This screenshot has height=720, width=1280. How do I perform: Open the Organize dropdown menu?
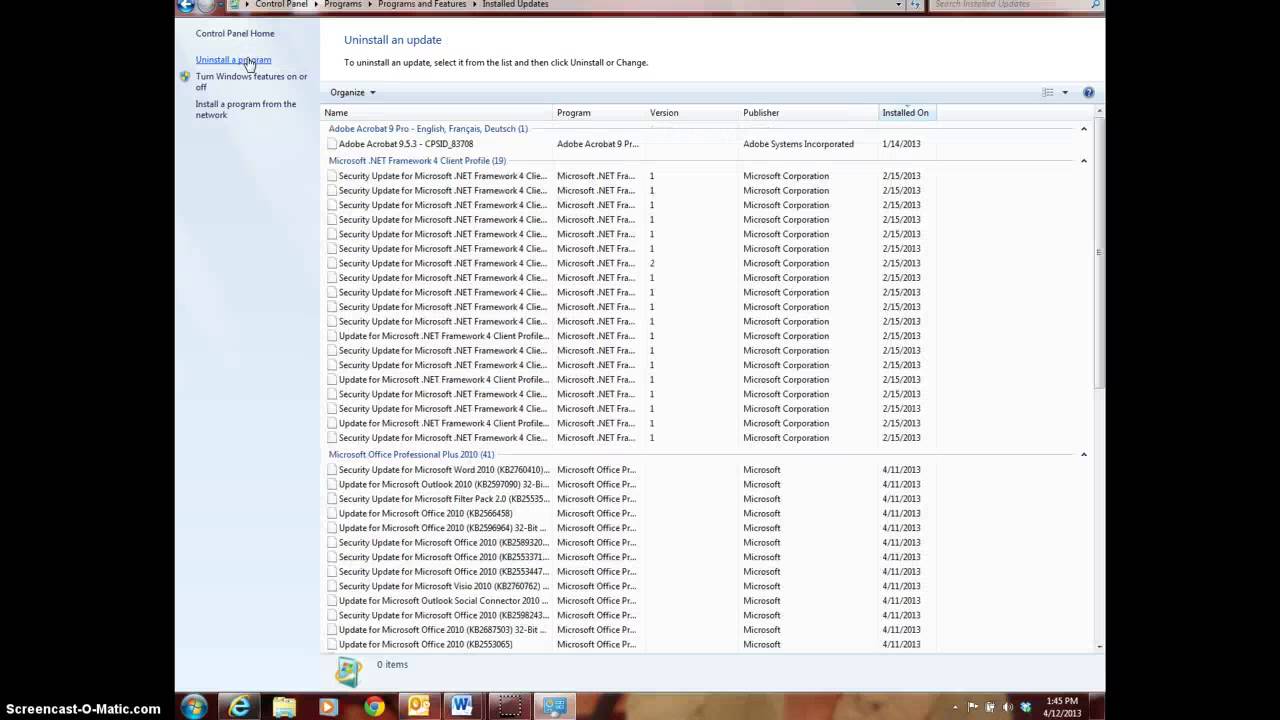pyautogui.click(x=353, y=92)
